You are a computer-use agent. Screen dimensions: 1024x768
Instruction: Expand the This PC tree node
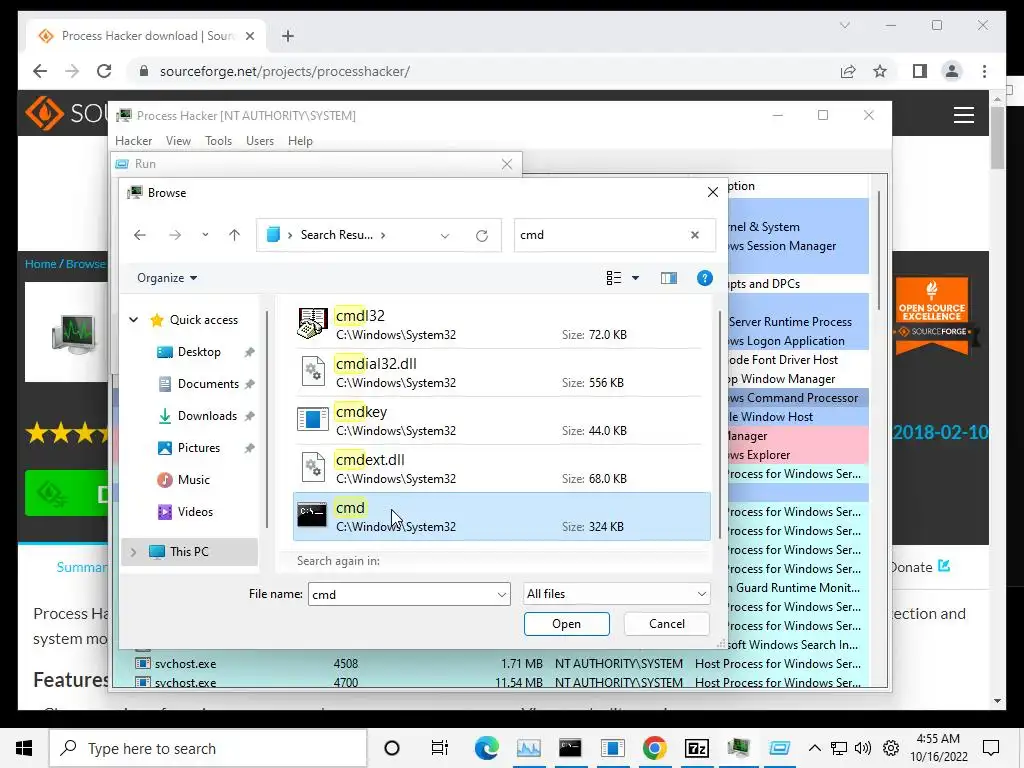tap(133, 552)
